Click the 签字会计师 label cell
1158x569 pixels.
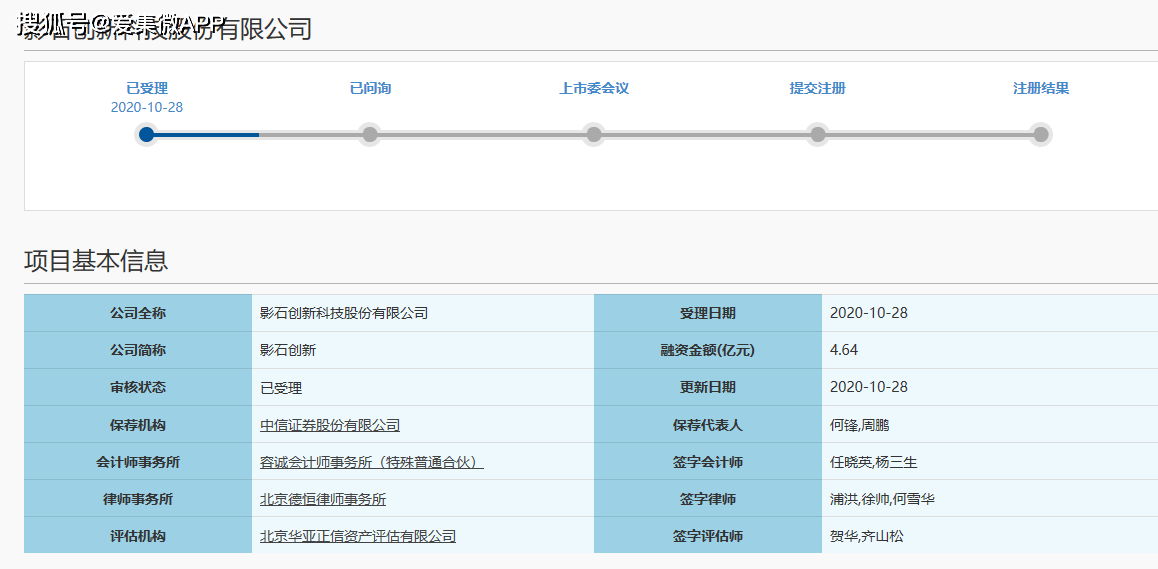point(708,461)
